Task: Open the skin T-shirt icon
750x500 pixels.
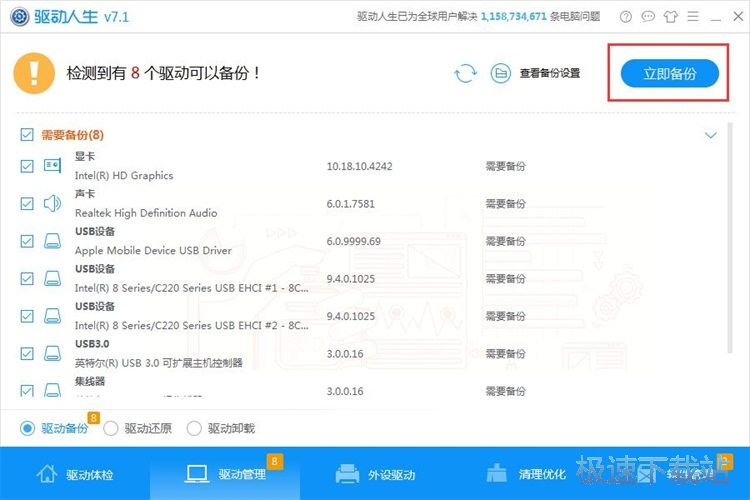Action: (x=671, y=17)
